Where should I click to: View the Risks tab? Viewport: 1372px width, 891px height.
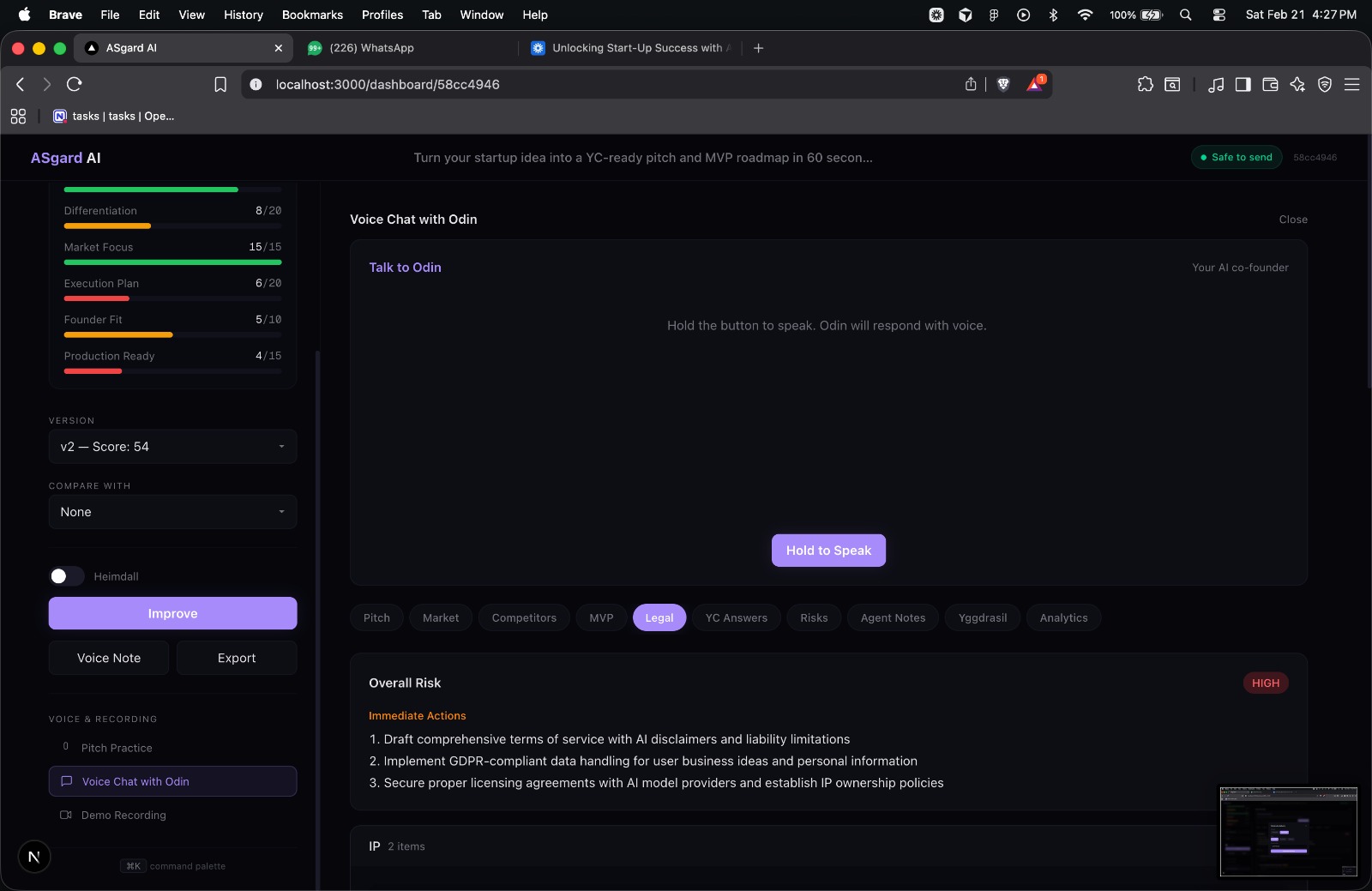(814, 617)
